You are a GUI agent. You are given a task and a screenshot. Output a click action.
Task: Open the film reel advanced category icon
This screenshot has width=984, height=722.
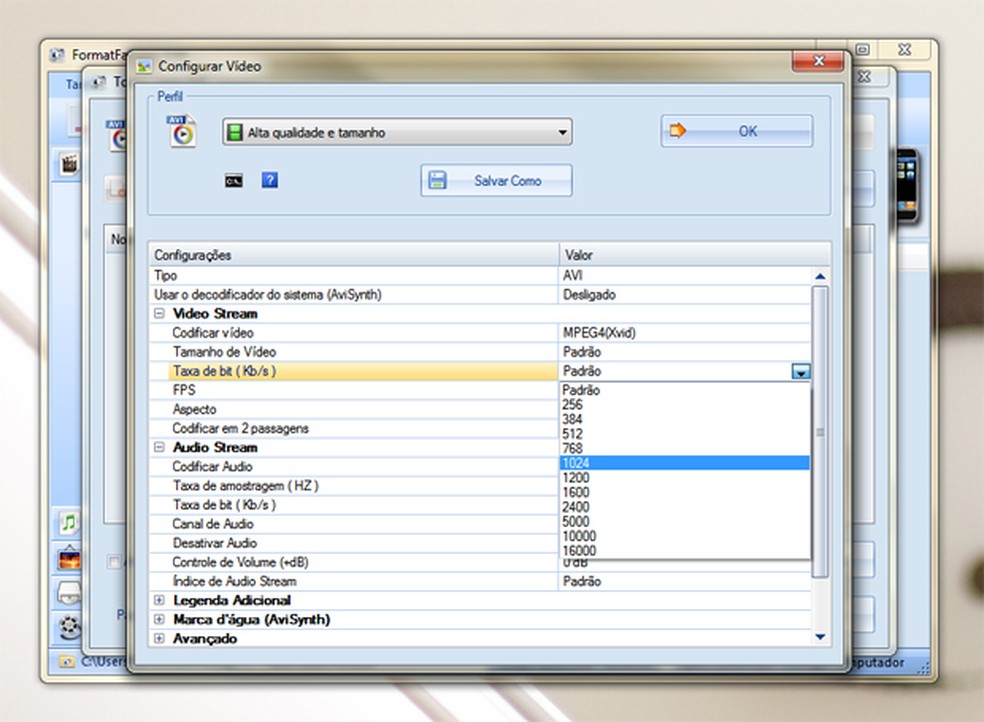tap(69, 627)
